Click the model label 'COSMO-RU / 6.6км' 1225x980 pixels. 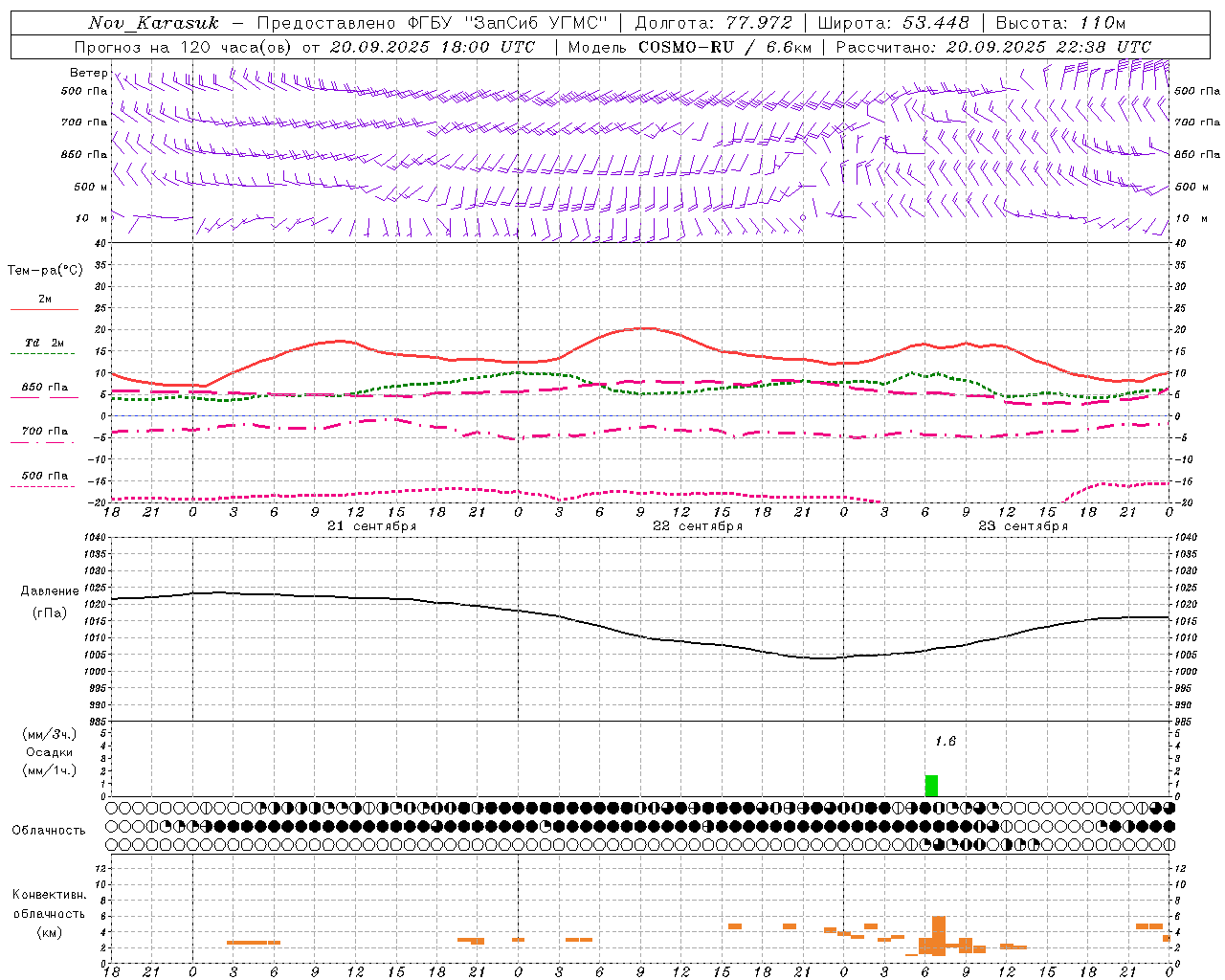(724, 47)
